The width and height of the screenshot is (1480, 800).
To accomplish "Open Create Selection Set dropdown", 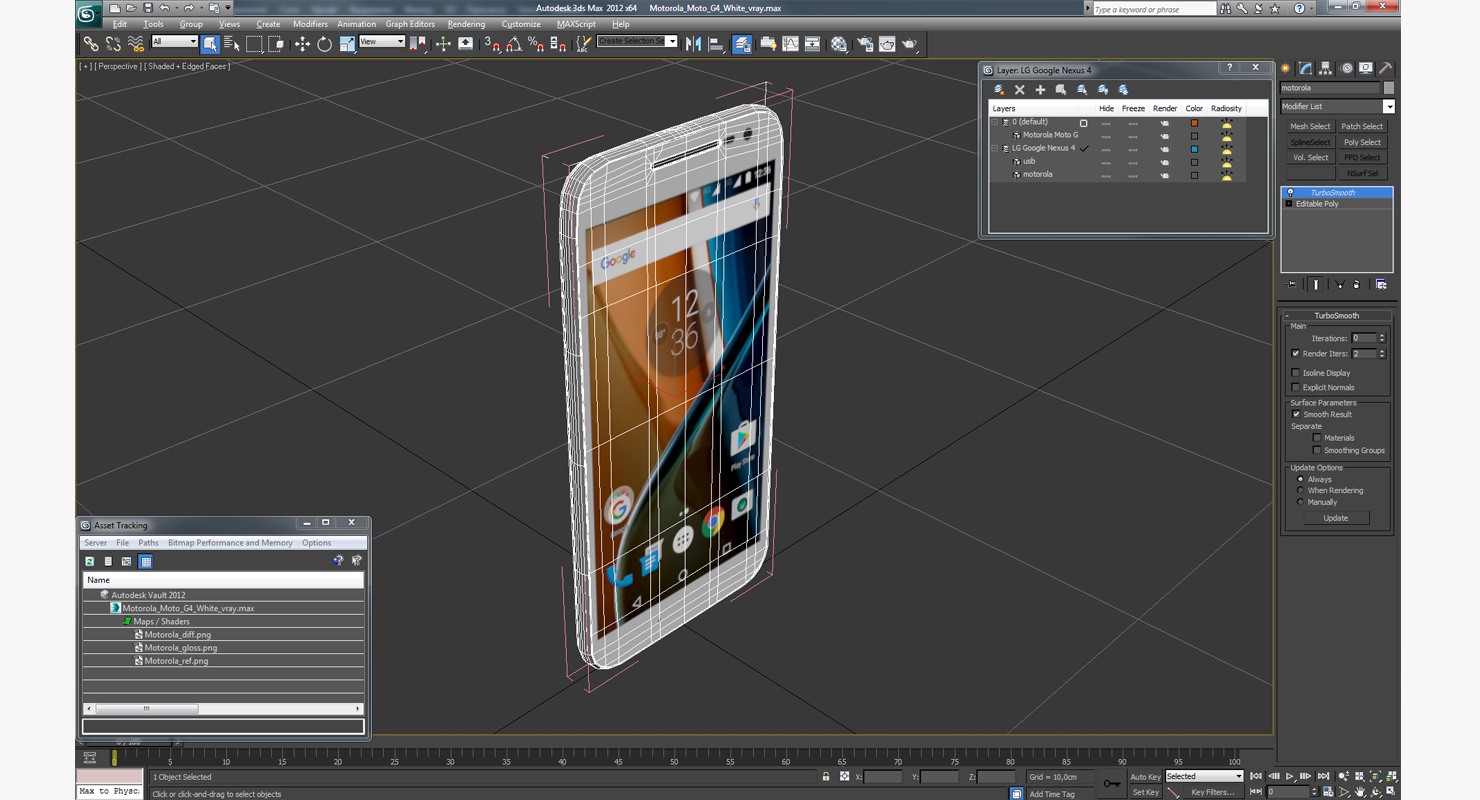I will [x=671, y=42].
